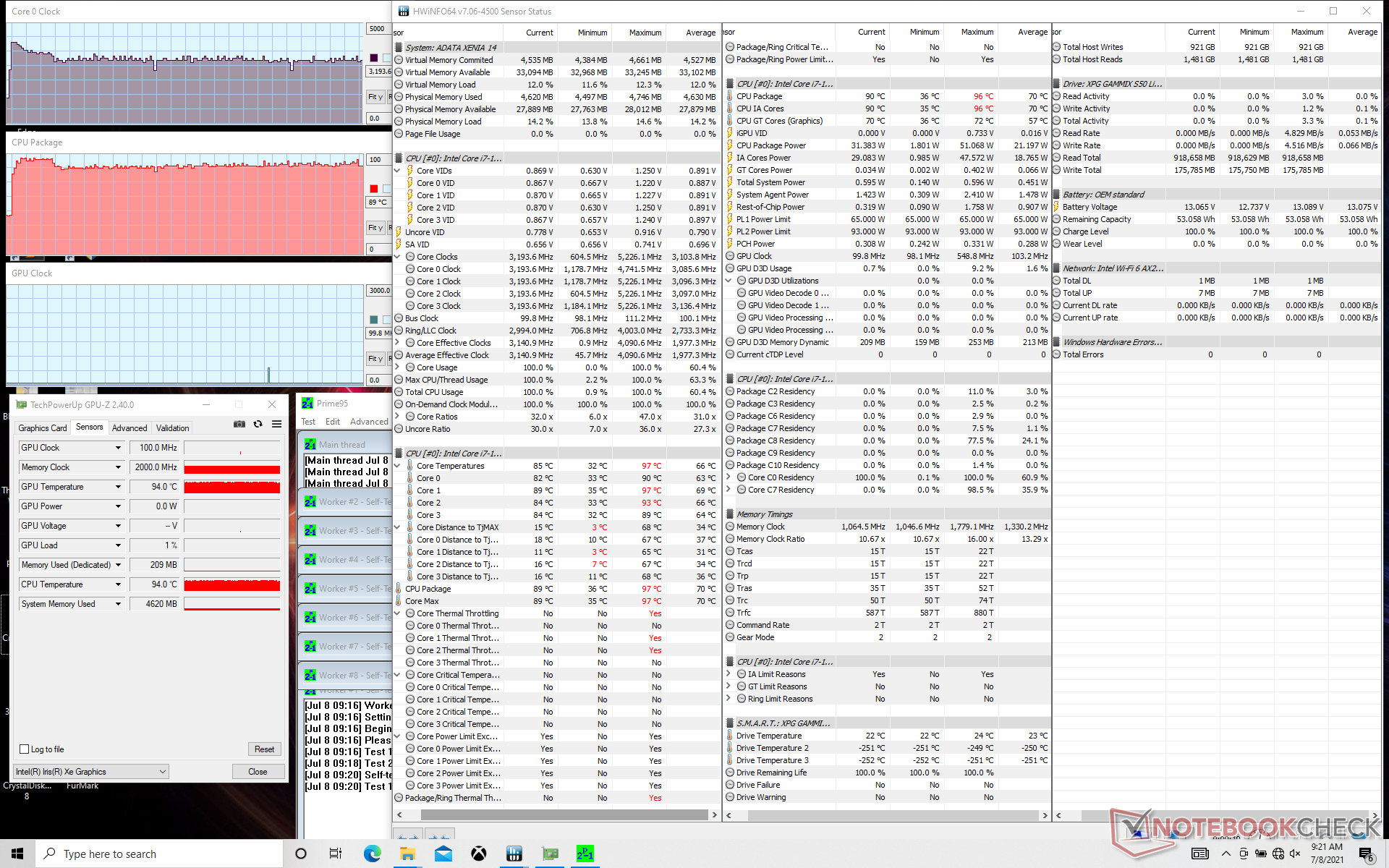1389x868 pixels.
Task: Switch to HWiNFO64 taskbar icon
Action: [x=514, y=854]
